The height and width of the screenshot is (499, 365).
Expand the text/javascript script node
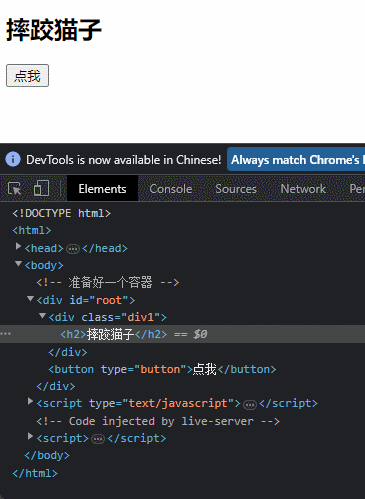30,401
